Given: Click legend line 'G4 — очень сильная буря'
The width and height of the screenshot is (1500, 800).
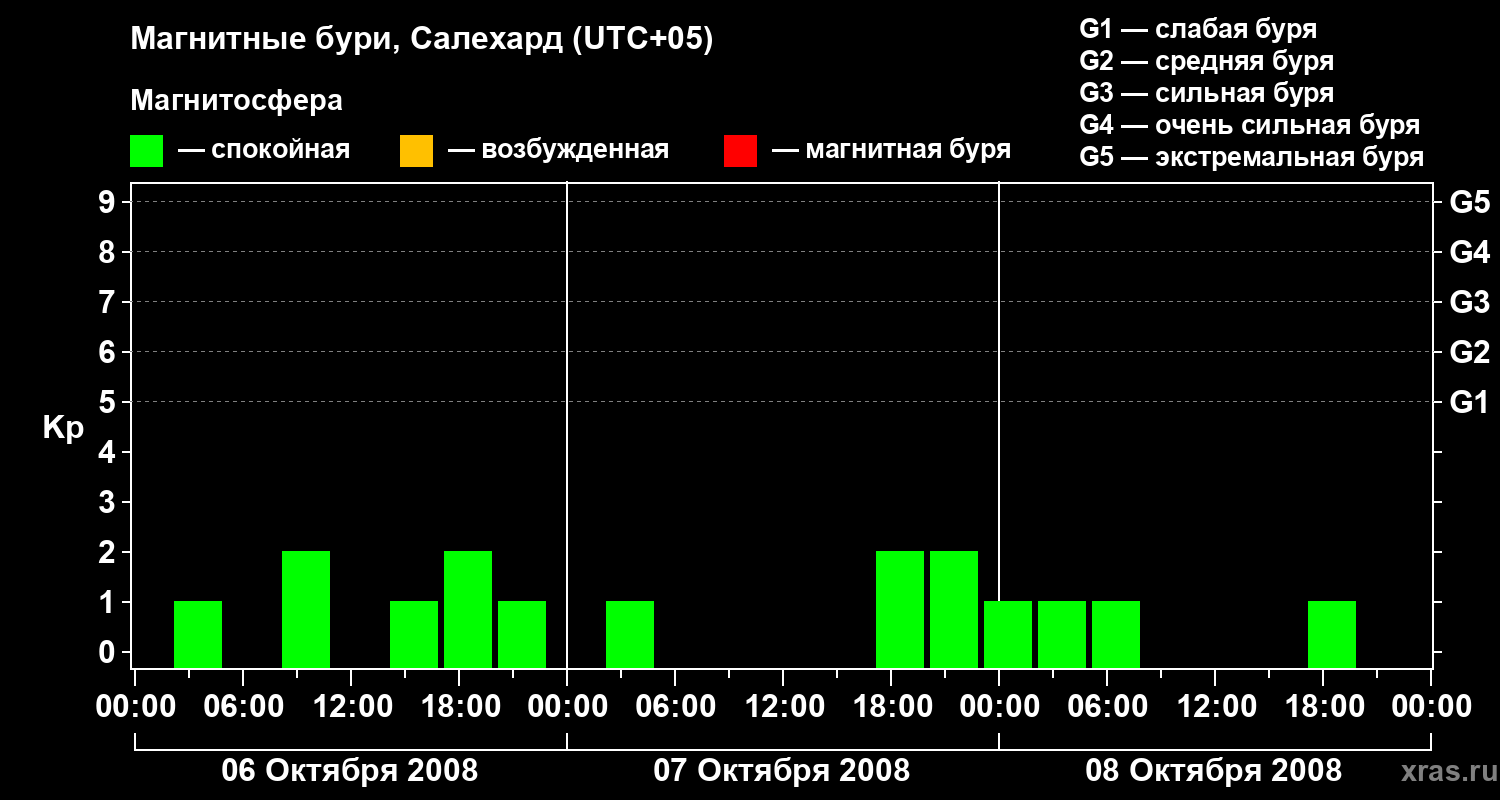Looking at the screenshot, I should 1250,125.
